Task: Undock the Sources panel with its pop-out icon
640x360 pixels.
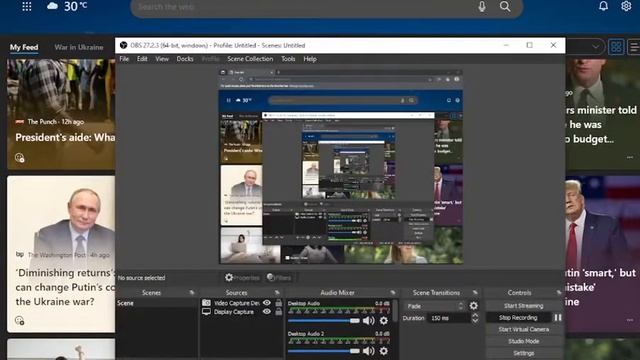Action: 277,293
